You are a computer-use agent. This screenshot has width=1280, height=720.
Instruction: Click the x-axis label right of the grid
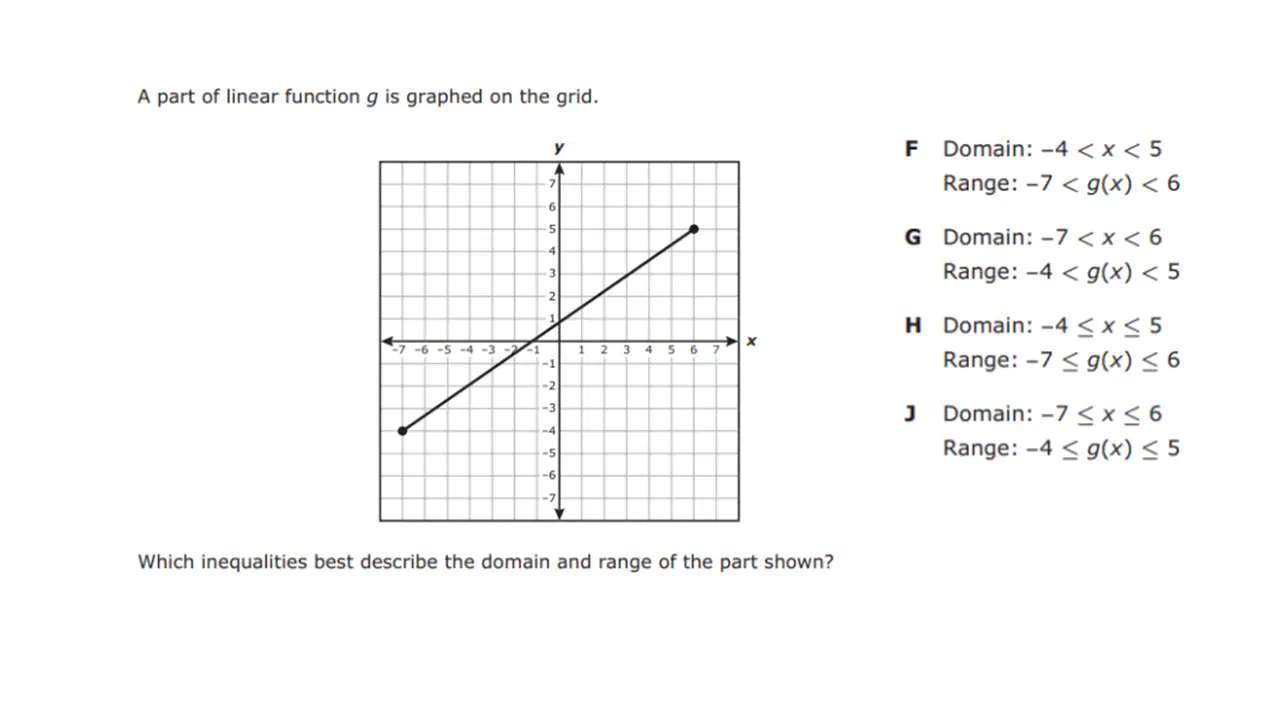(x=751, y=341)
